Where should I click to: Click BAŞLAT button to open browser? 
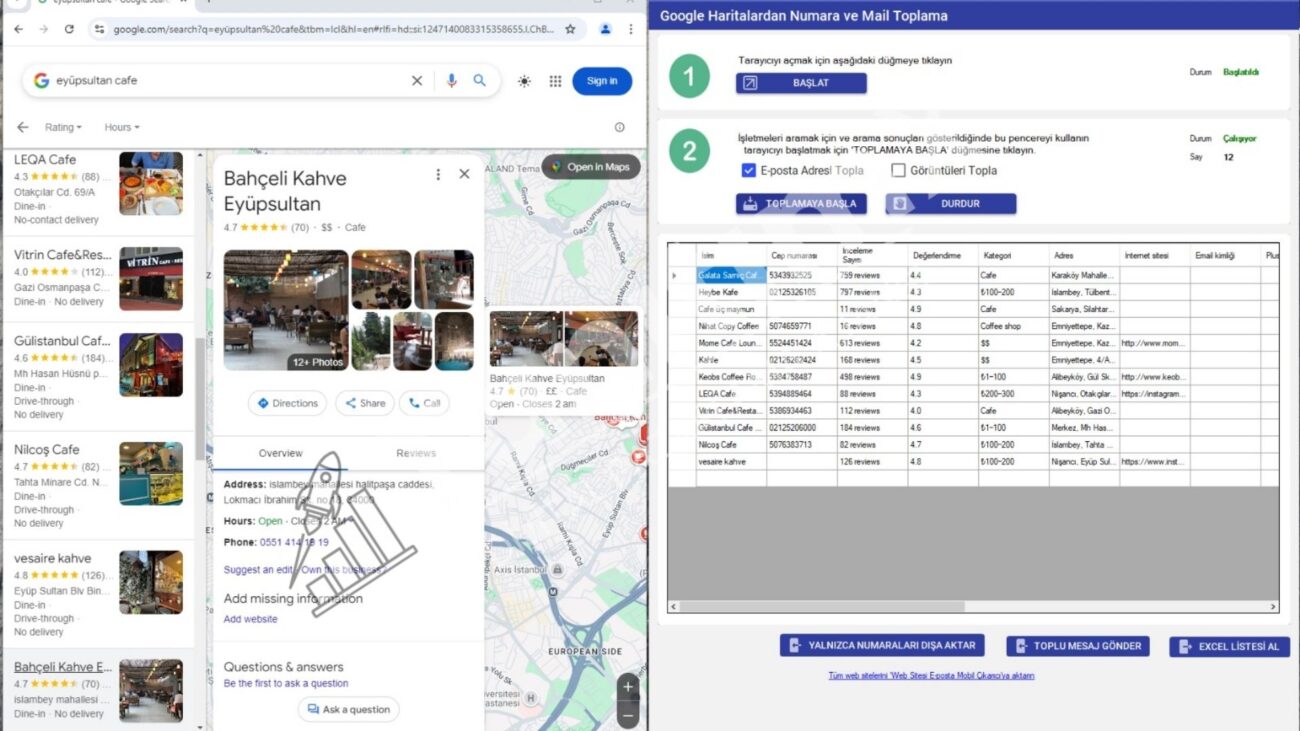tap(801, 83)
